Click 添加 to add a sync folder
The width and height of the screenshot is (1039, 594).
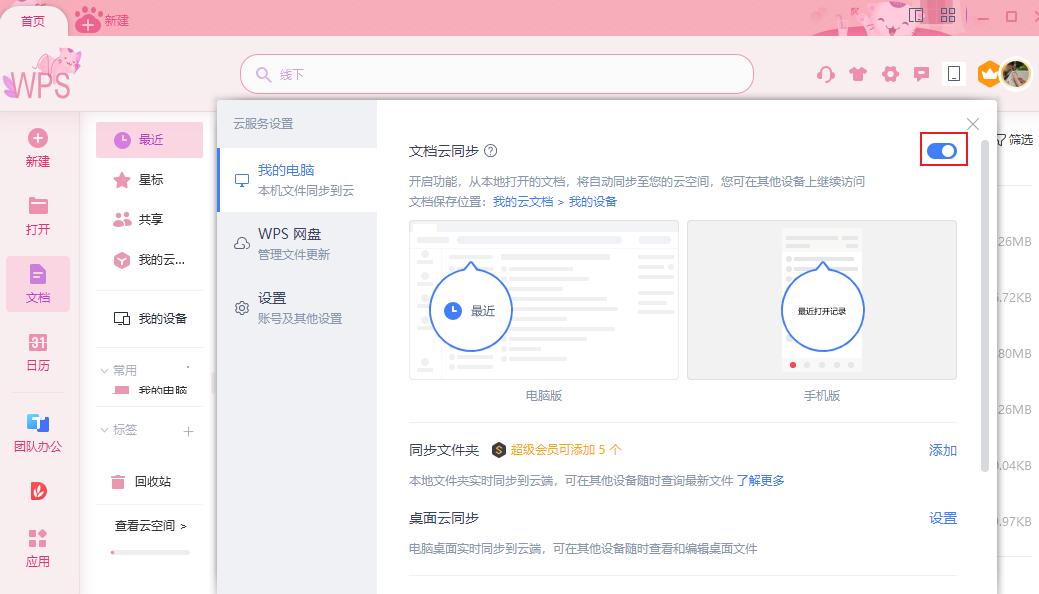pyautogui.click(x=941, y=450)
